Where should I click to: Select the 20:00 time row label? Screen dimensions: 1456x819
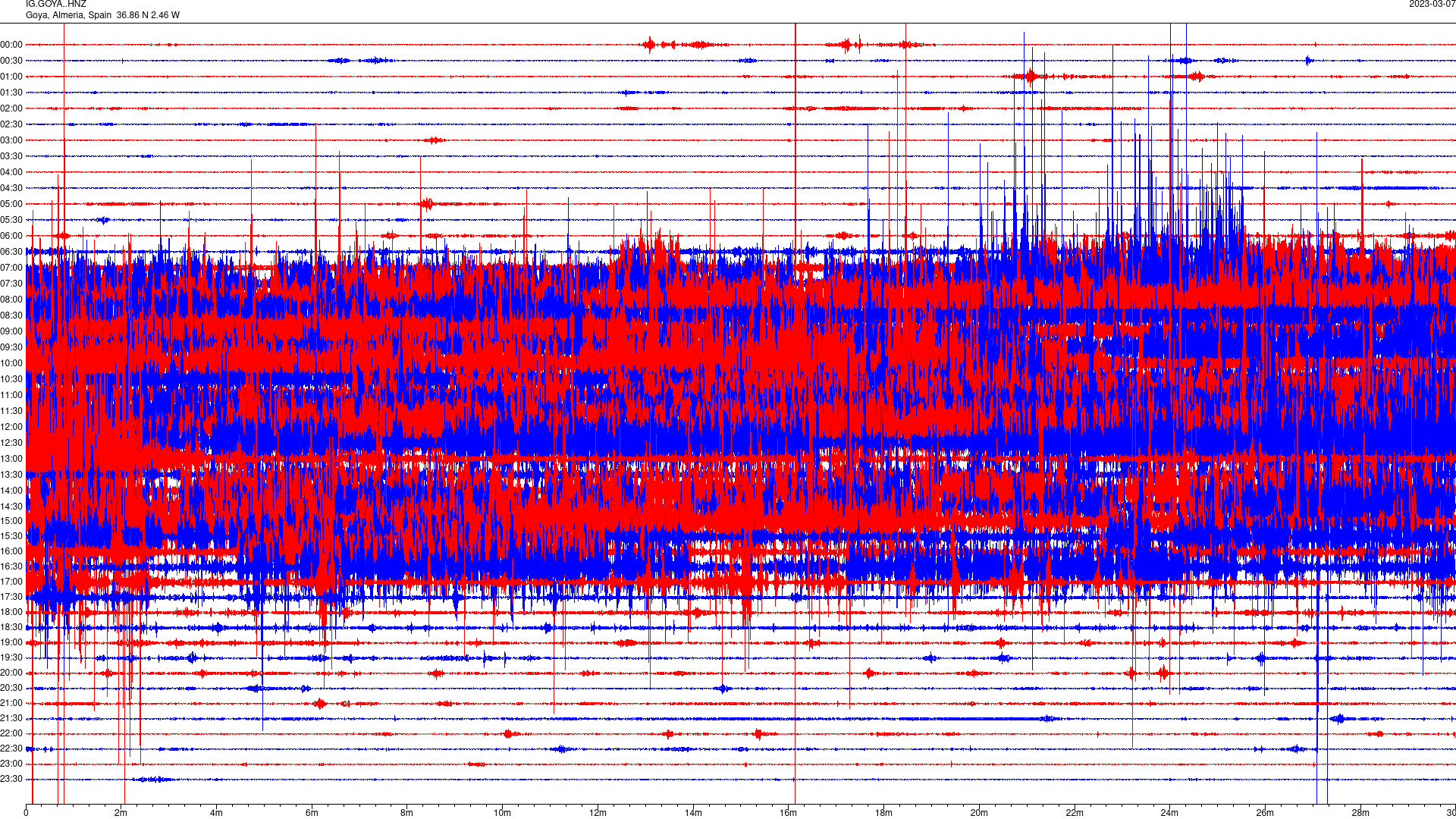pyautogui.click(x=11, y=673)
